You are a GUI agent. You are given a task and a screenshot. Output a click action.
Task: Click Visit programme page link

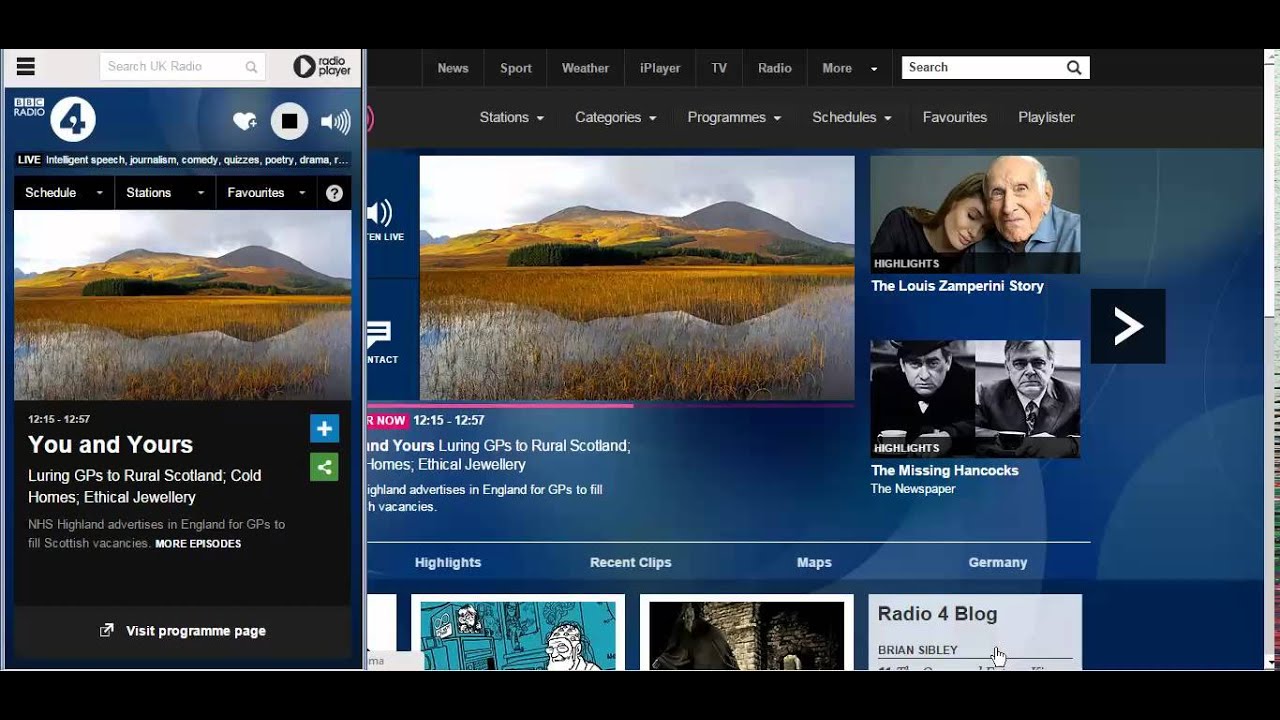pyautogui.click(x=196, y=631)
